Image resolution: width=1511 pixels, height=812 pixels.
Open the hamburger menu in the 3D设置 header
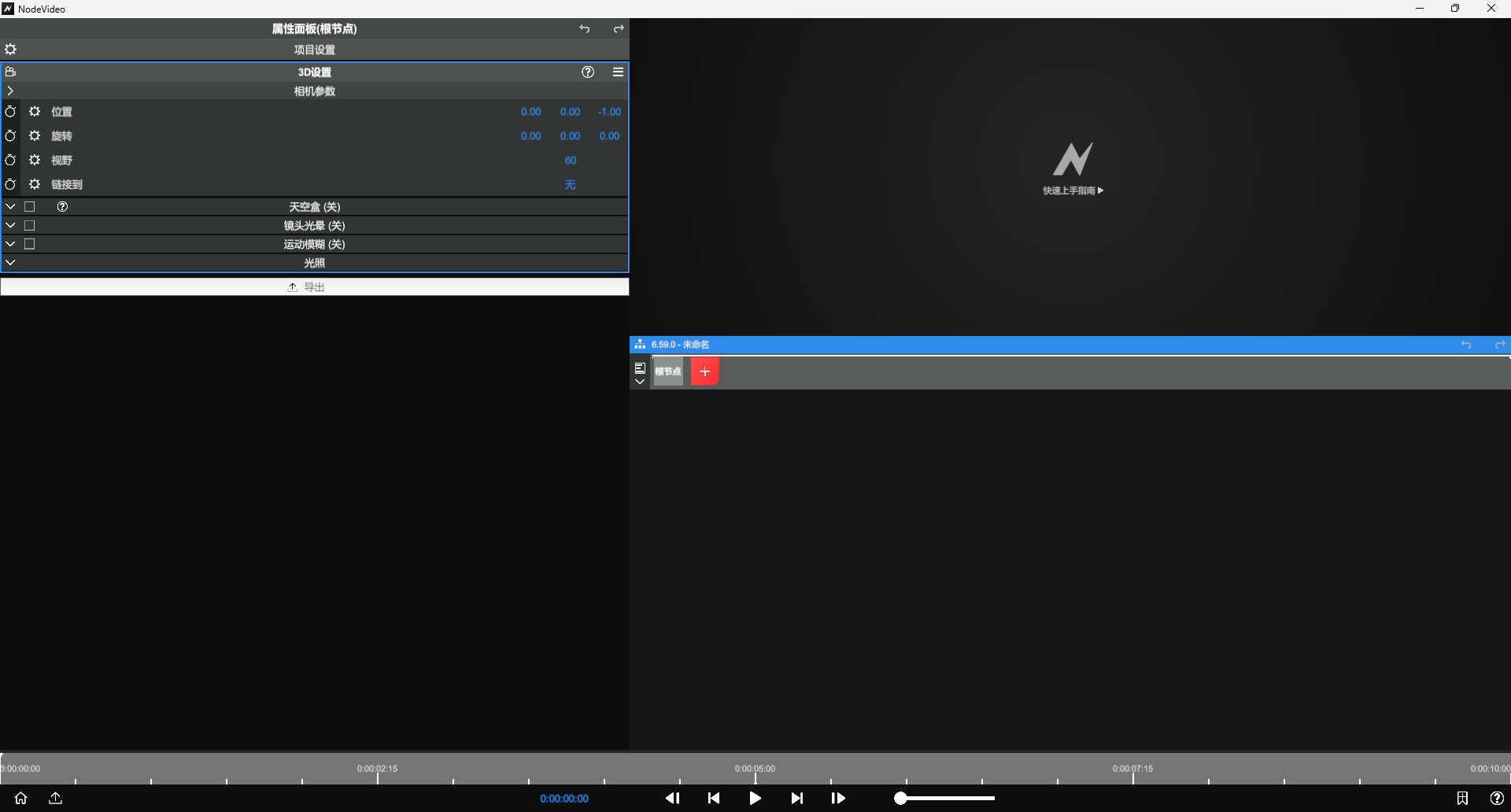pos(618,72)
